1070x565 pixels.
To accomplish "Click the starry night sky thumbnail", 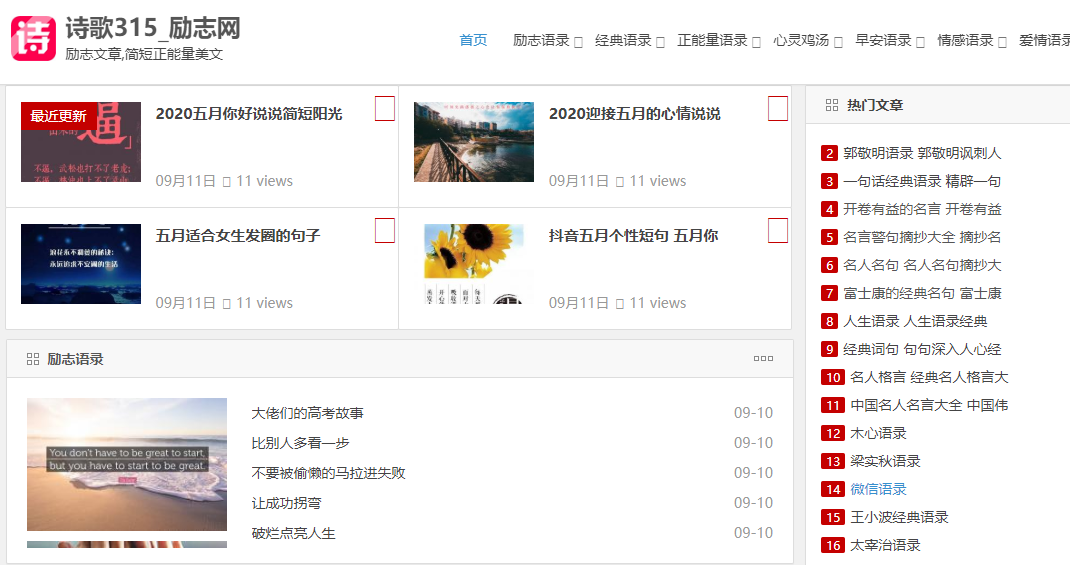I will pyautogui.click(x=81, y=264).
